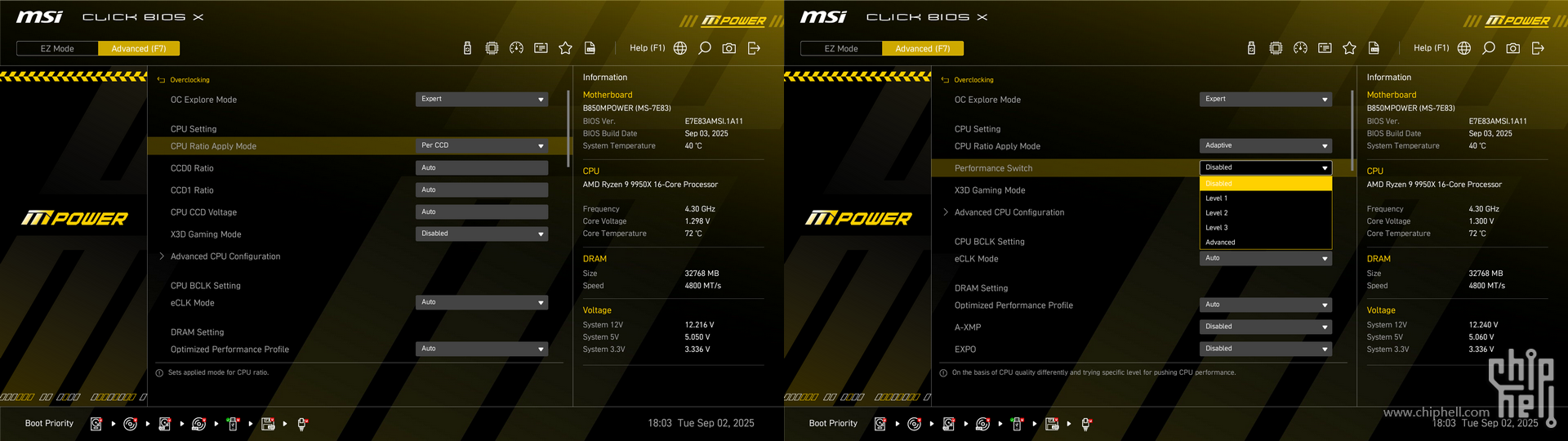This screenshot has width=1568, height=441.
Task: Switch to EZ Mode tab in right window
Action: 841,49
